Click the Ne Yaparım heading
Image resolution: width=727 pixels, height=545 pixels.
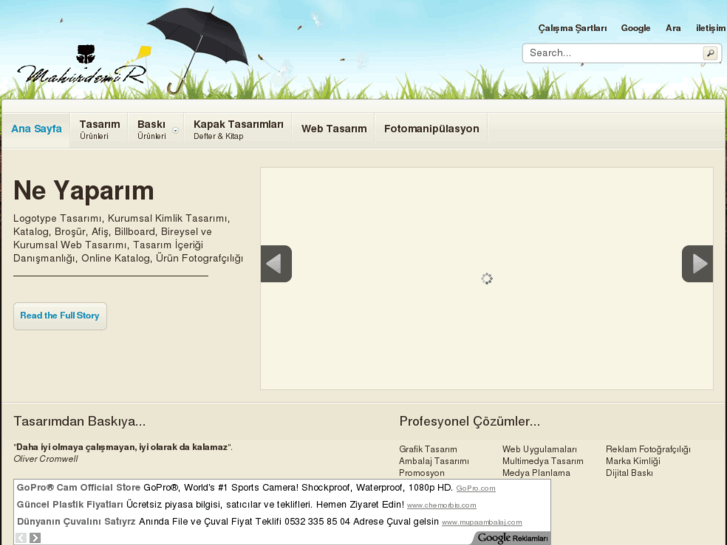pos(83,191)
